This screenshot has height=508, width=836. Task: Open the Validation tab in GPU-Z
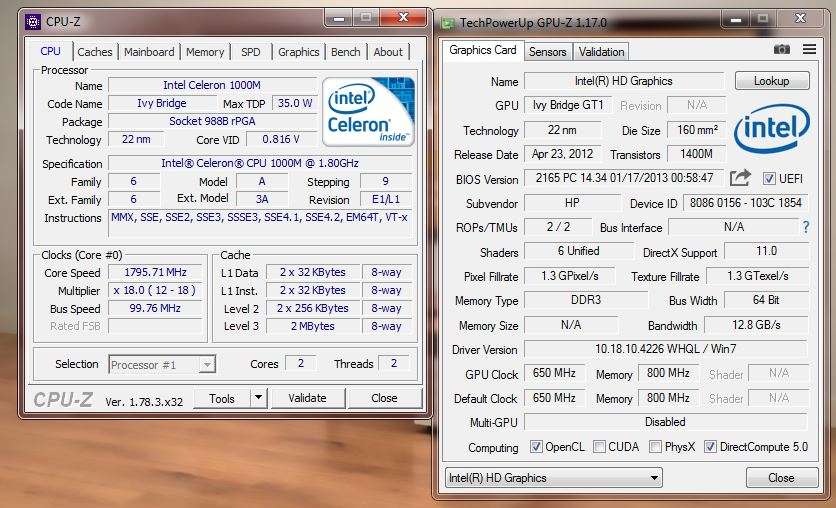point(601,52)
